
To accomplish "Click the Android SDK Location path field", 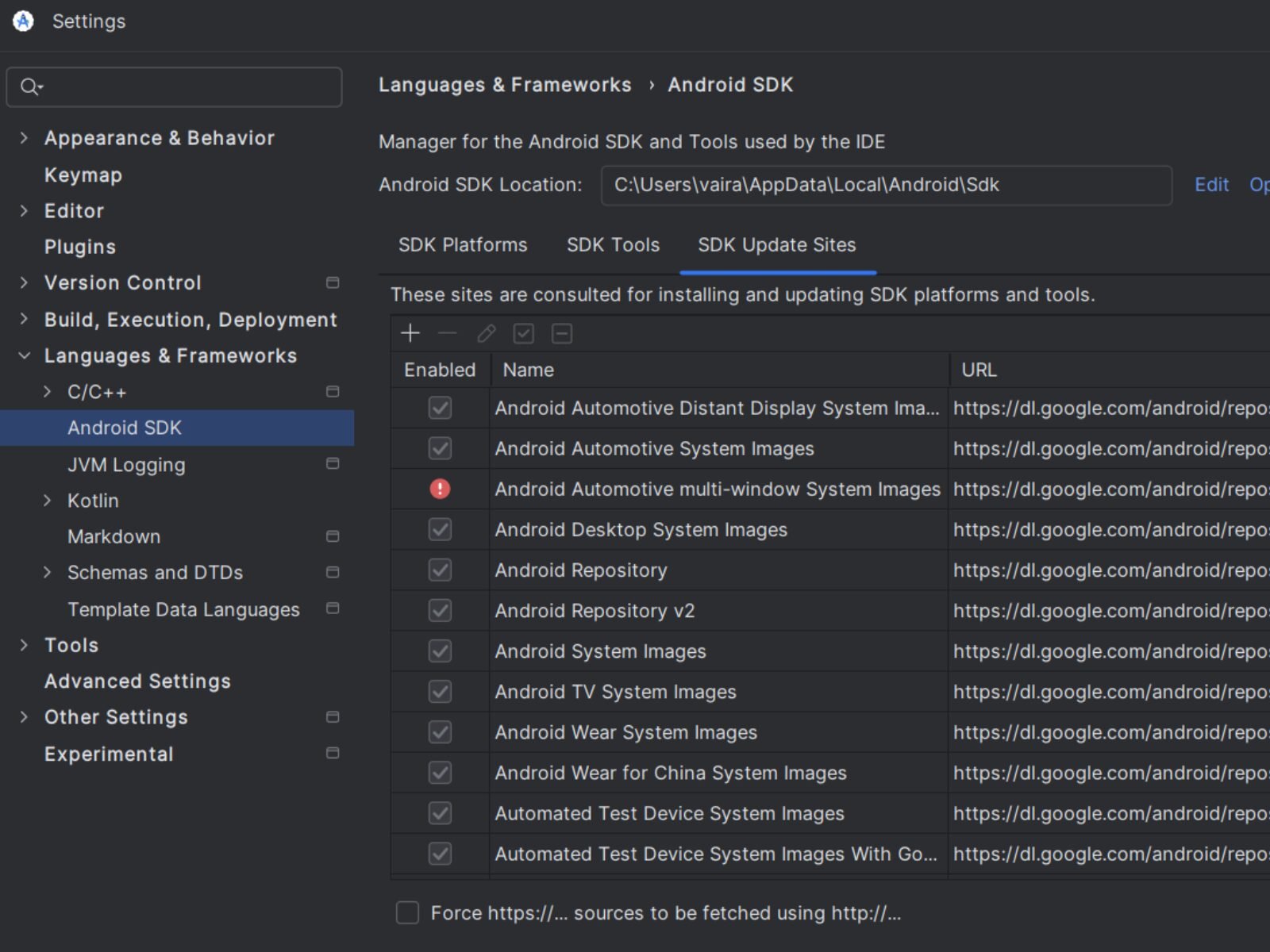I will pos(886,185).
